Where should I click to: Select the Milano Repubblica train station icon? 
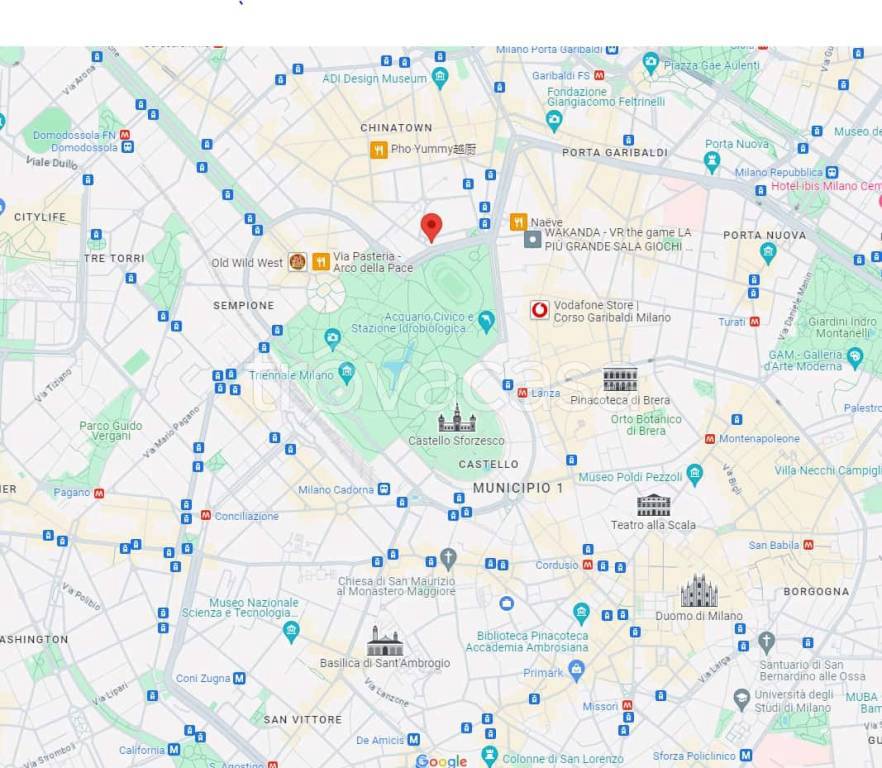tap(832, 172)
